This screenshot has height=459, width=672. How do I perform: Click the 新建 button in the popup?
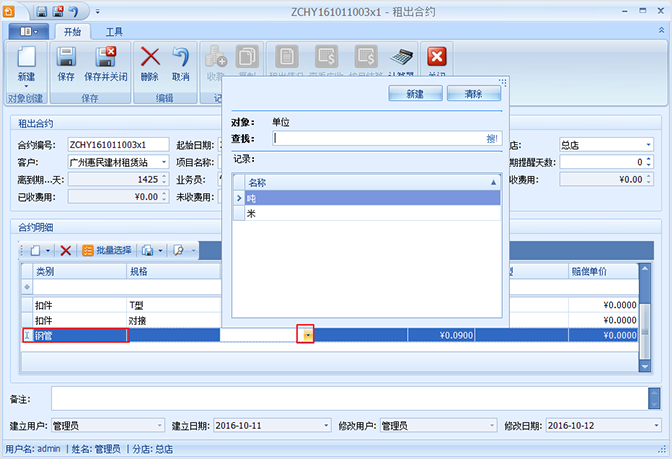pos(414,93)
